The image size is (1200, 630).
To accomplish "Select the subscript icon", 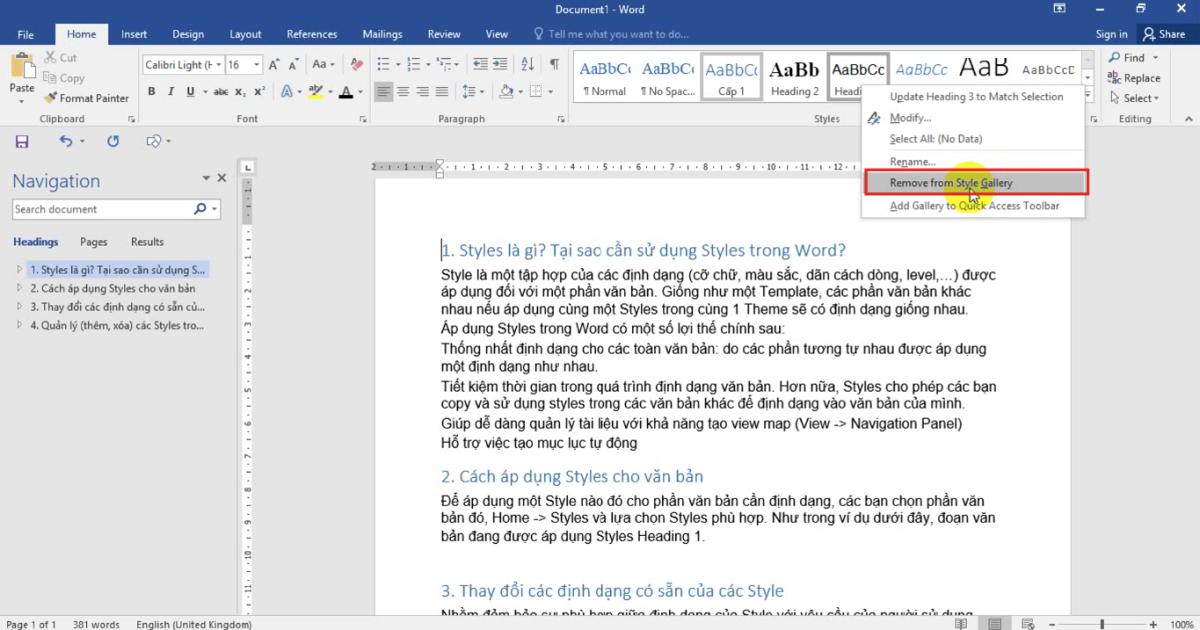I will 240,91.
